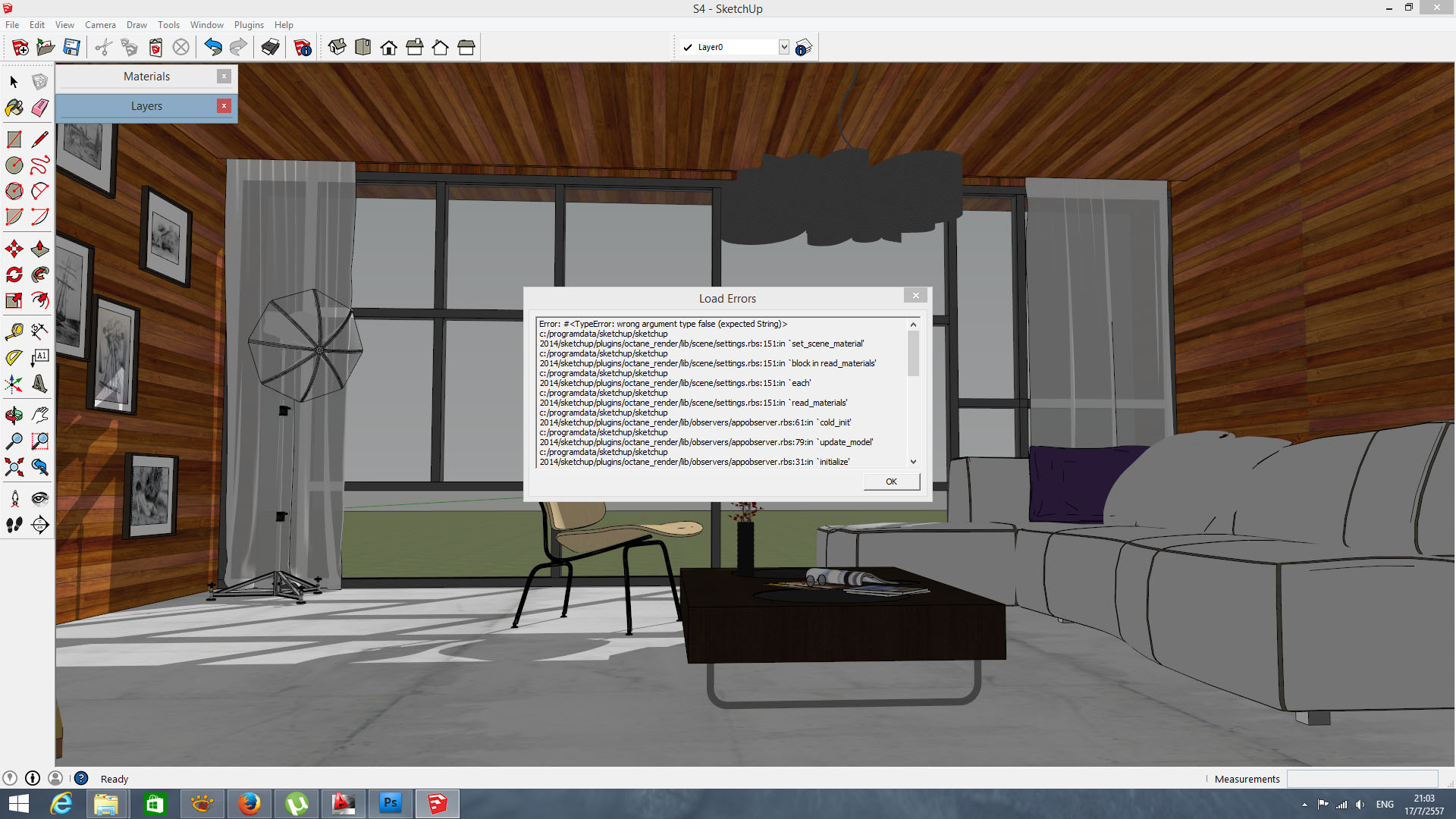Expand the collapsed Materials panel
The width and height of the screenshot is (1456, 819).
coord(146,77)
